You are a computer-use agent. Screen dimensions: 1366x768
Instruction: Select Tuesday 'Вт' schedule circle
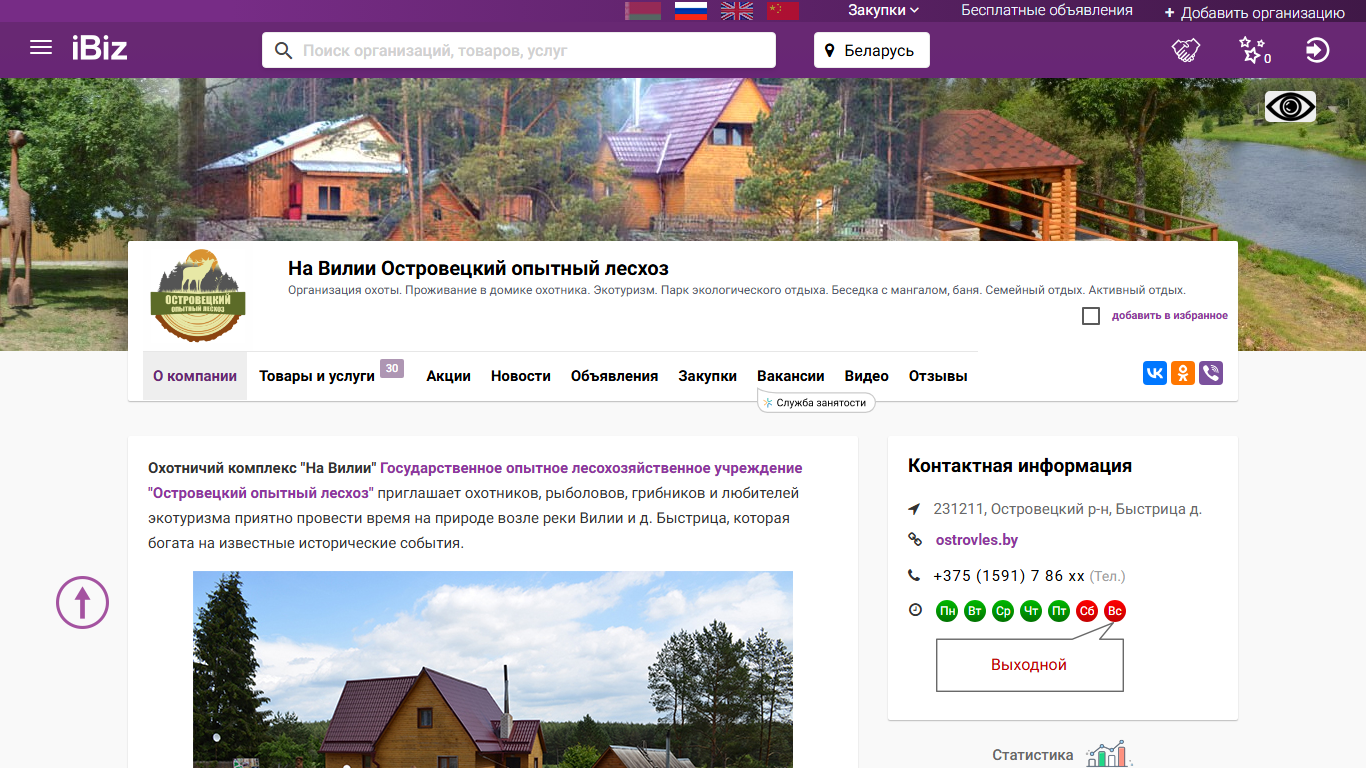[x=975, y=611]
